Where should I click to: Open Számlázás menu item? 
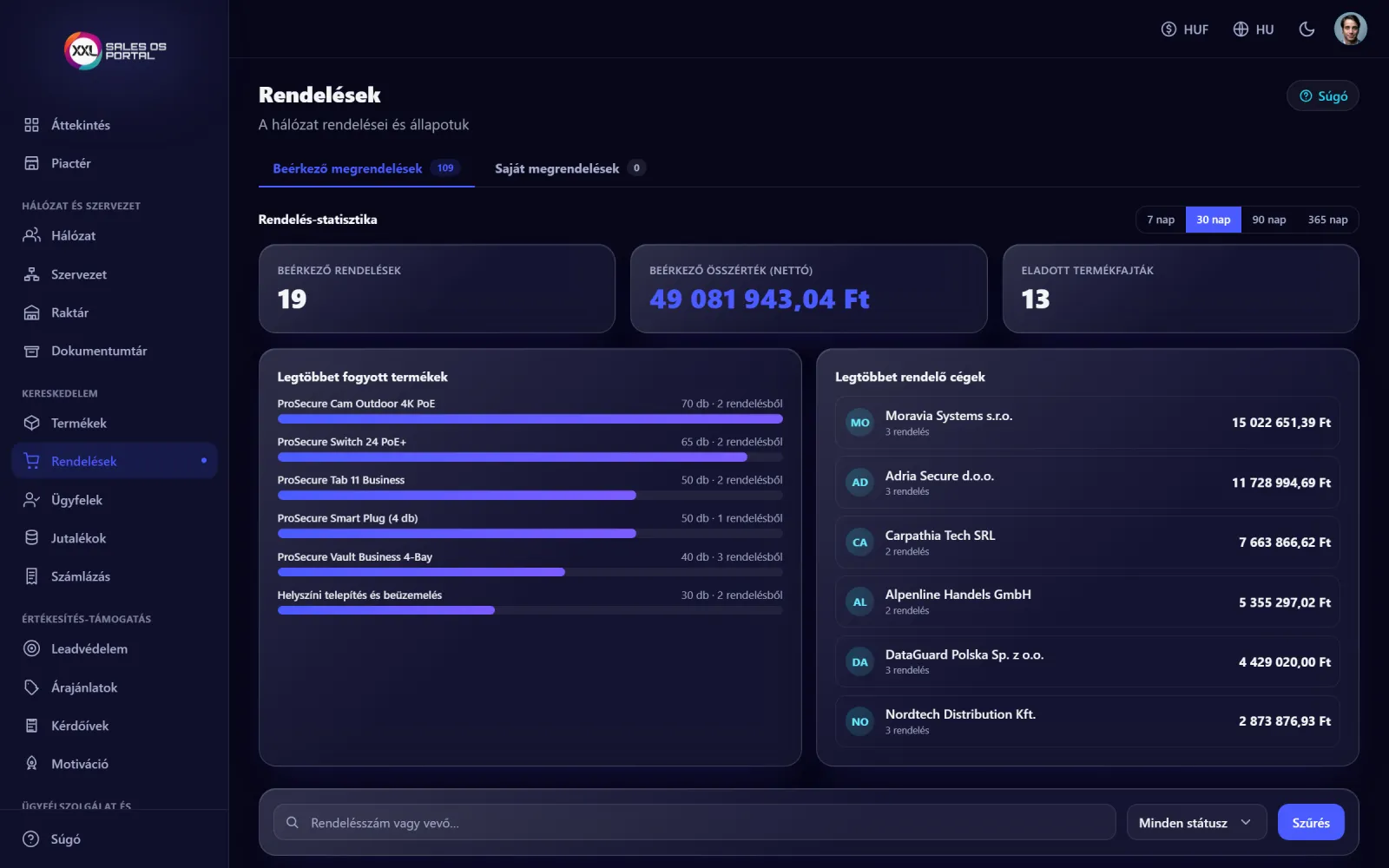pos(115,576)
